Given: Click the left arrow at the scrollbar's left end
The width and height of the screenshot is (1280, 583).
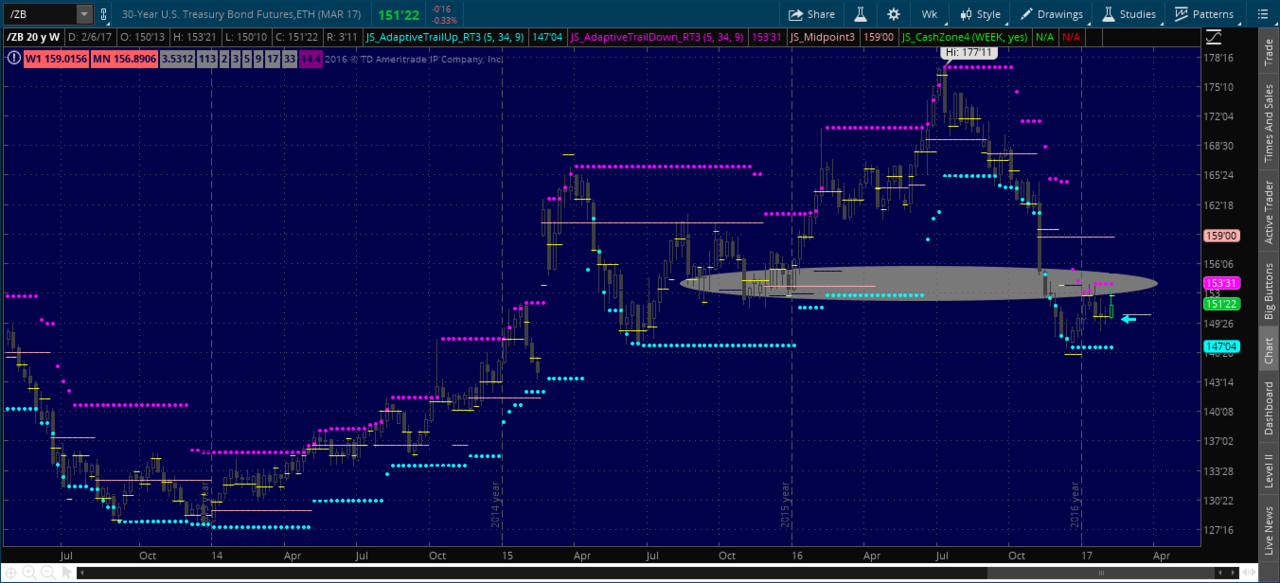Looking at the screenshot, I should [82, 572].
